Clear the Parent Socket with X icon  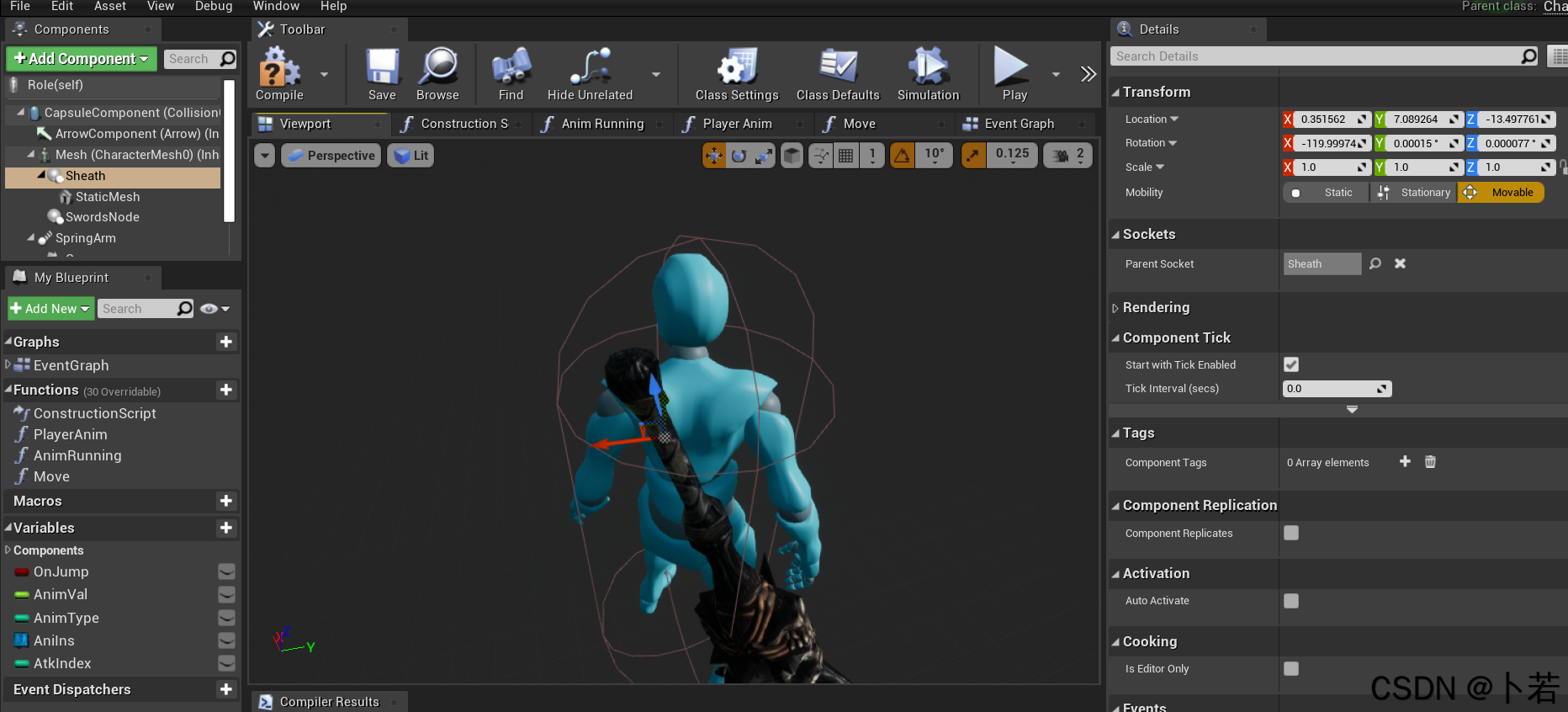click(1400, 263)
